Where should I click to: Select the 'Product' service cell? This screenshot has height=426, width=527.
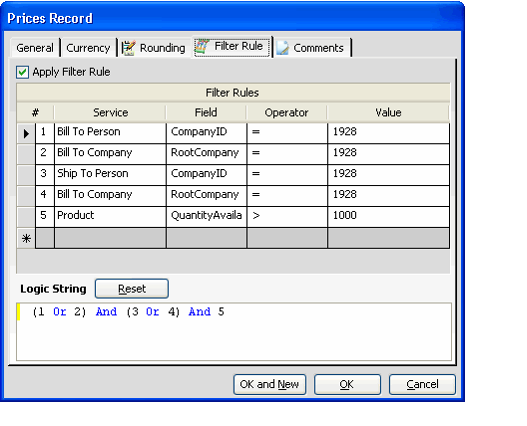click(110, 217)
